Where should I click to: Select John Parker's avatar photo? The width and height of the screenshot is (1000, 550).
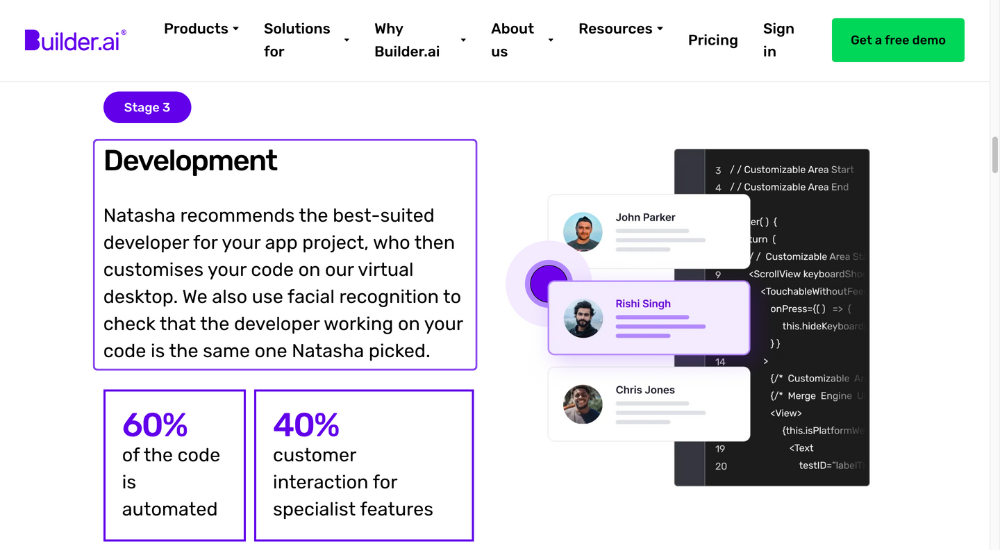click(583, 232)
